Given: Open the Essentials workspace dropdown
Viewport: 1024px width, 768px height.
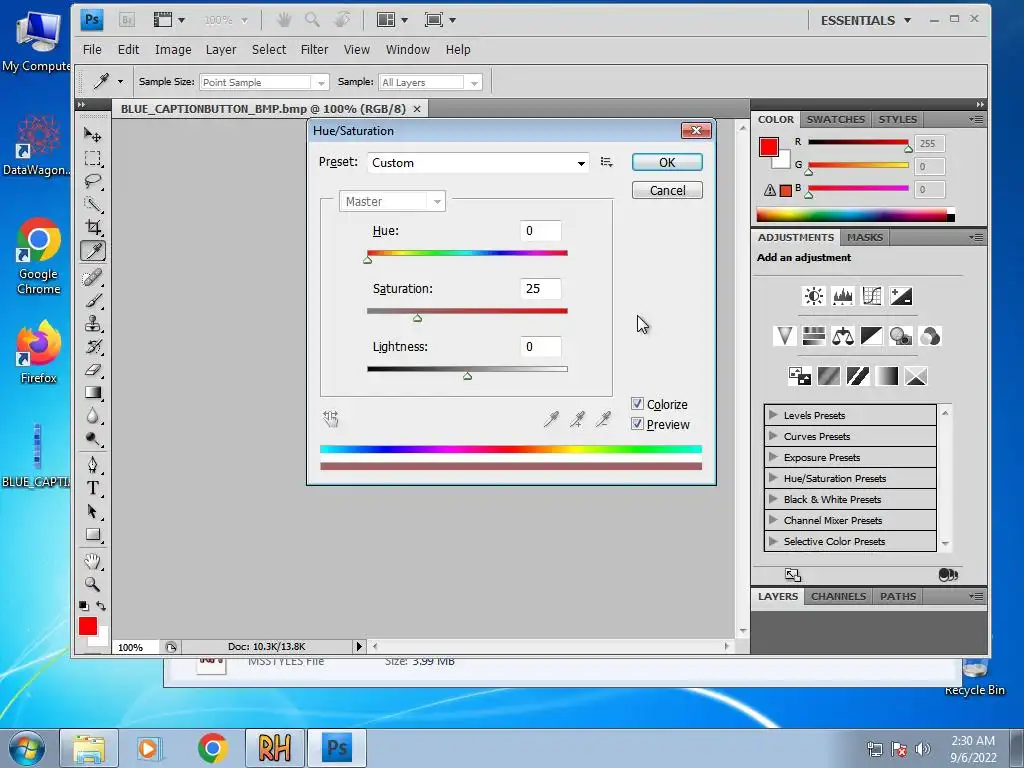Looking at the screenshot, I should coord(865,20).
